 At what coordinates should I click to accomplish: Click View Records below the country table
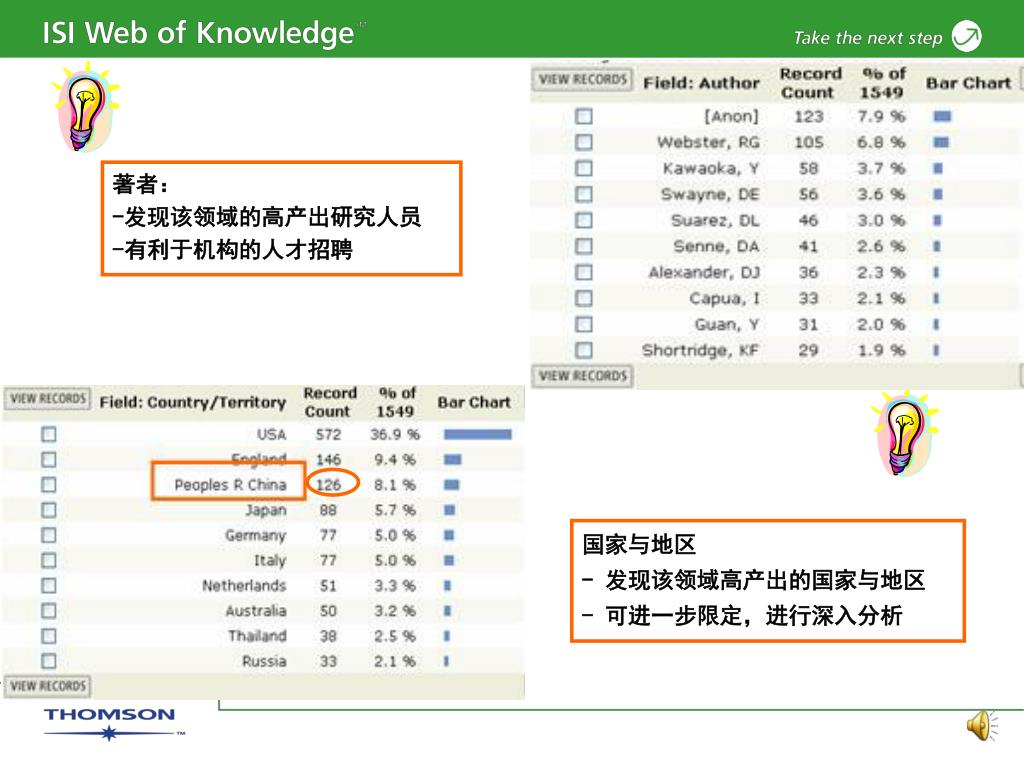tap(48, 686)
